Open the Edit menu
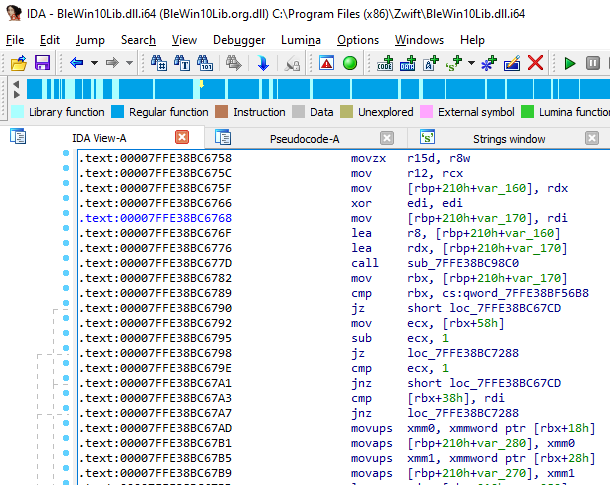 pyautogui.click(x=50, y=40)
